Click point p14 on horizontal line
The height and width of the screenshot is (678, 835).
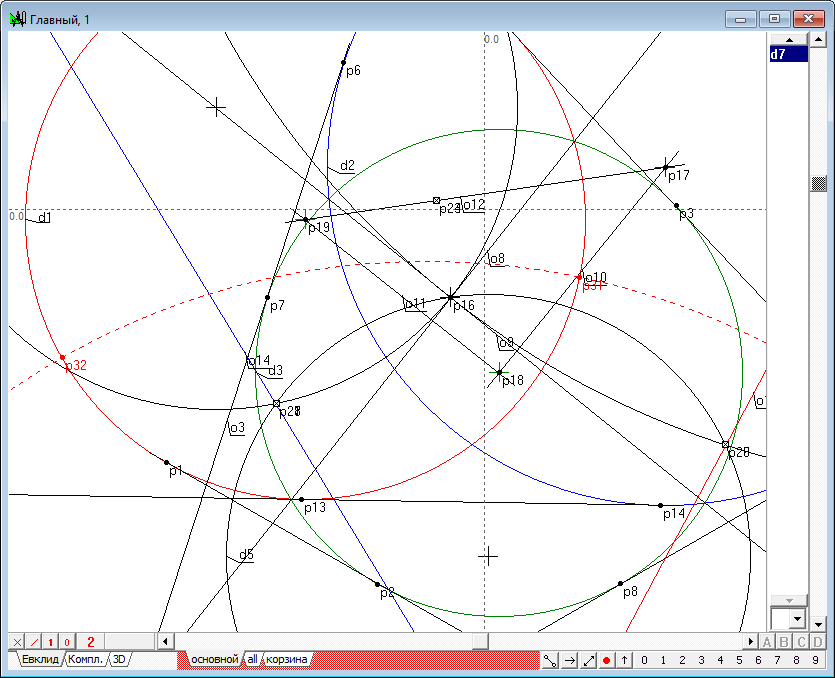(x=660, y=505)
